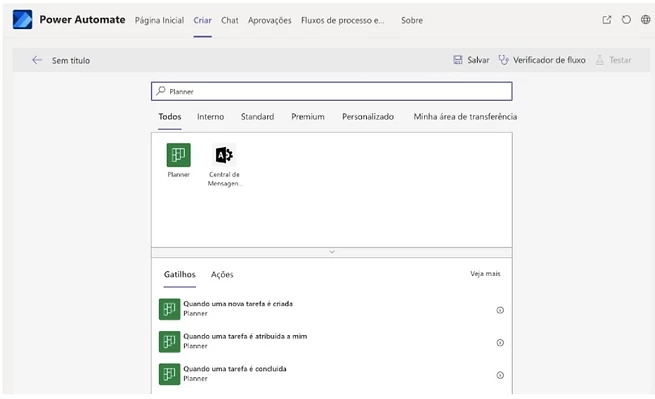The height and width of the screenshot is (399, 655).
Task: Select the Interno filter tab
Action: 211,117
